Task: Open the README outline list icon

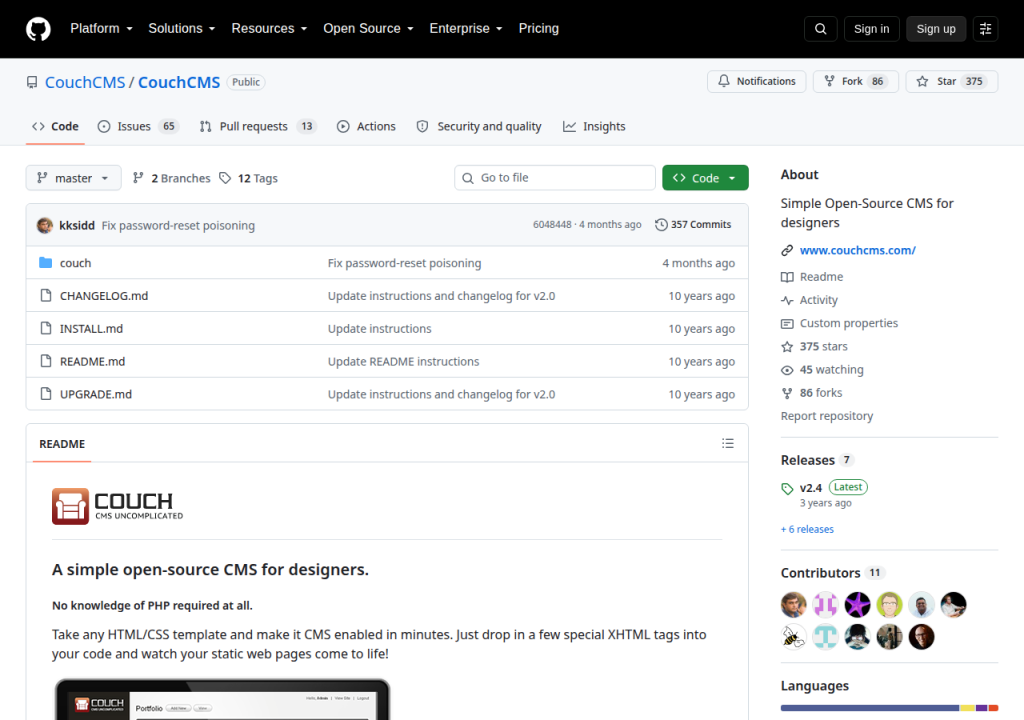Action: coord(728,444)
